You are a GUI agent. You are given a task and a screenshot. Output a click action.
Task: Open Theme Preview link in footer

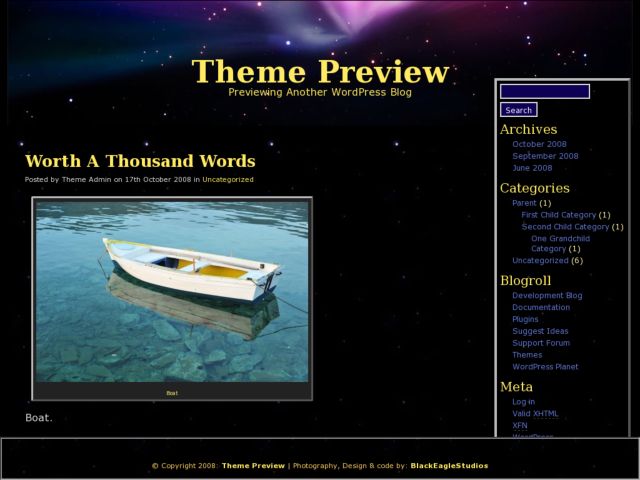[x=253, y=466]
